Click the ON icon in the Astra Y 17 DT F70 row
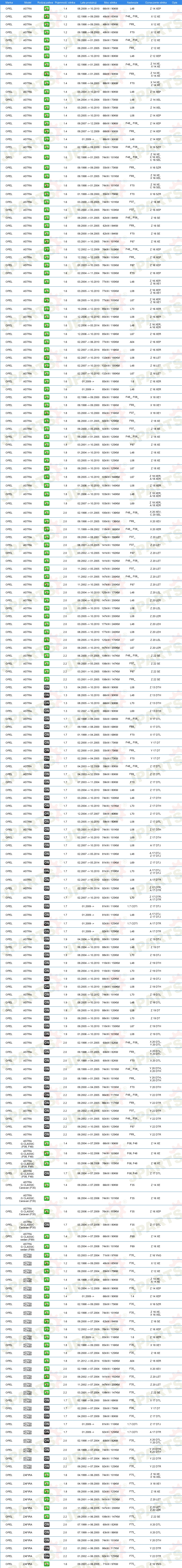182x1568 pixels. (x=47, y=758)
